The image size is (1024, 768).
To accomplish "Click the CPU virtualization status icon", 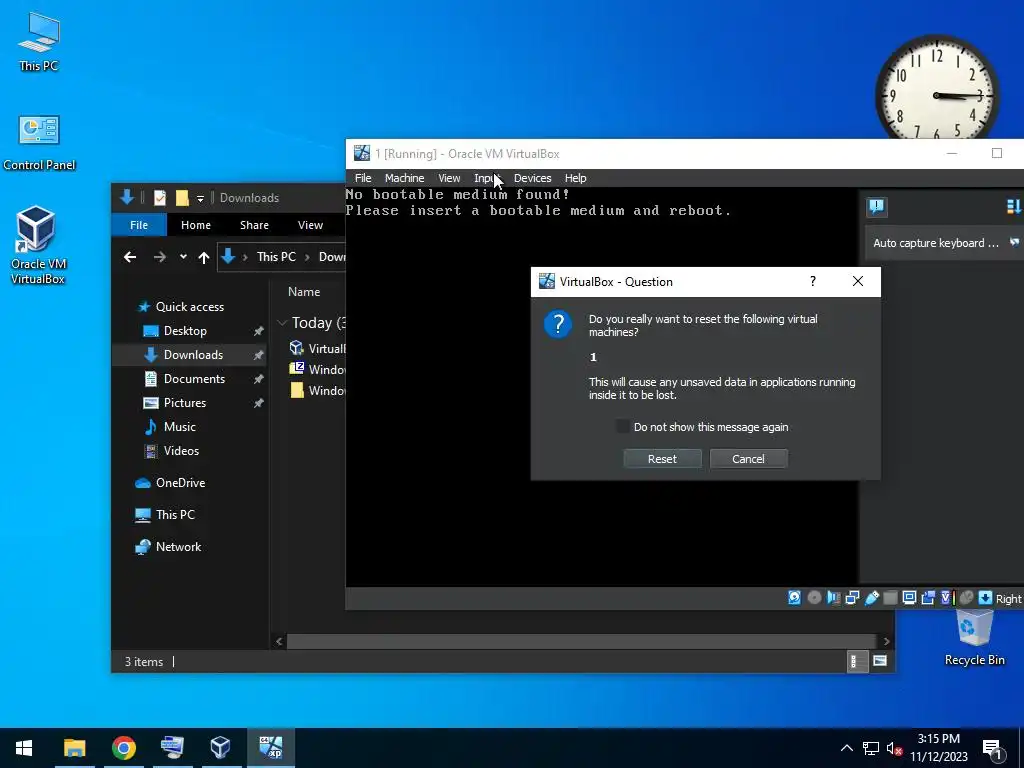I will tap(946, 598).
